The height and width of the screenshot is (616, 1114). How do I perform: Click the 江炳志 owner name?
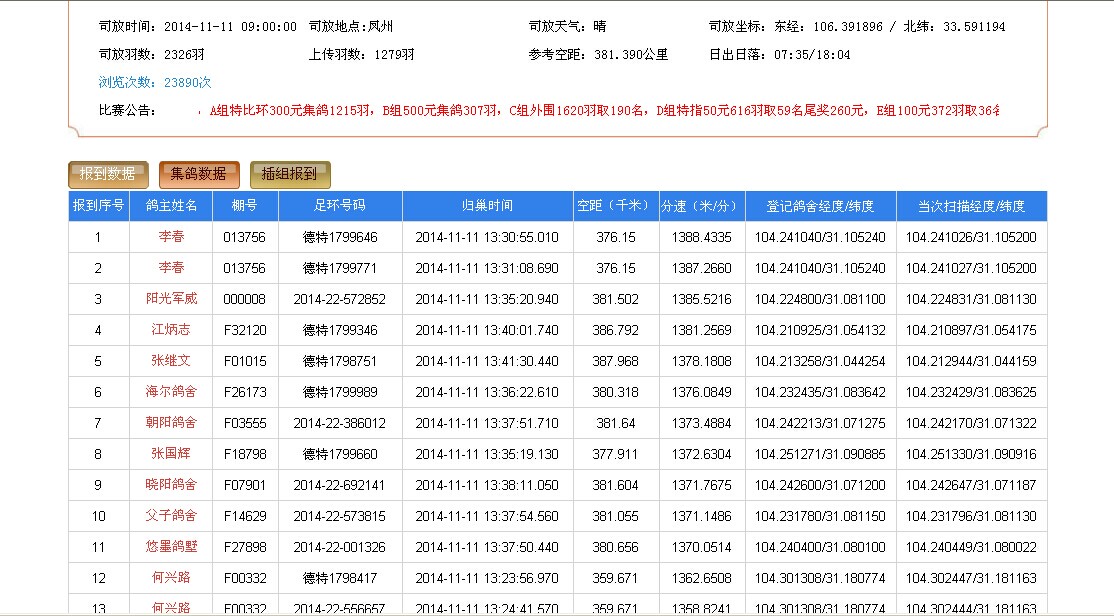pyautogui.click(x=171, y=330)
